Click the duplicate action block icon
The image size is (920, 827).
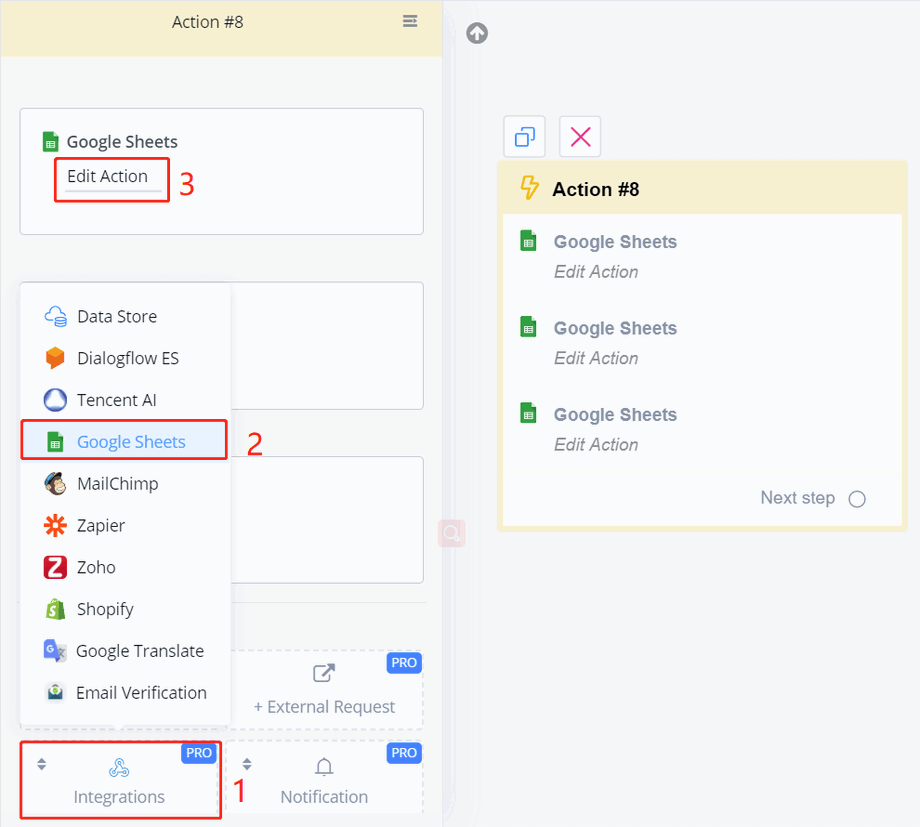pos(525,137)
